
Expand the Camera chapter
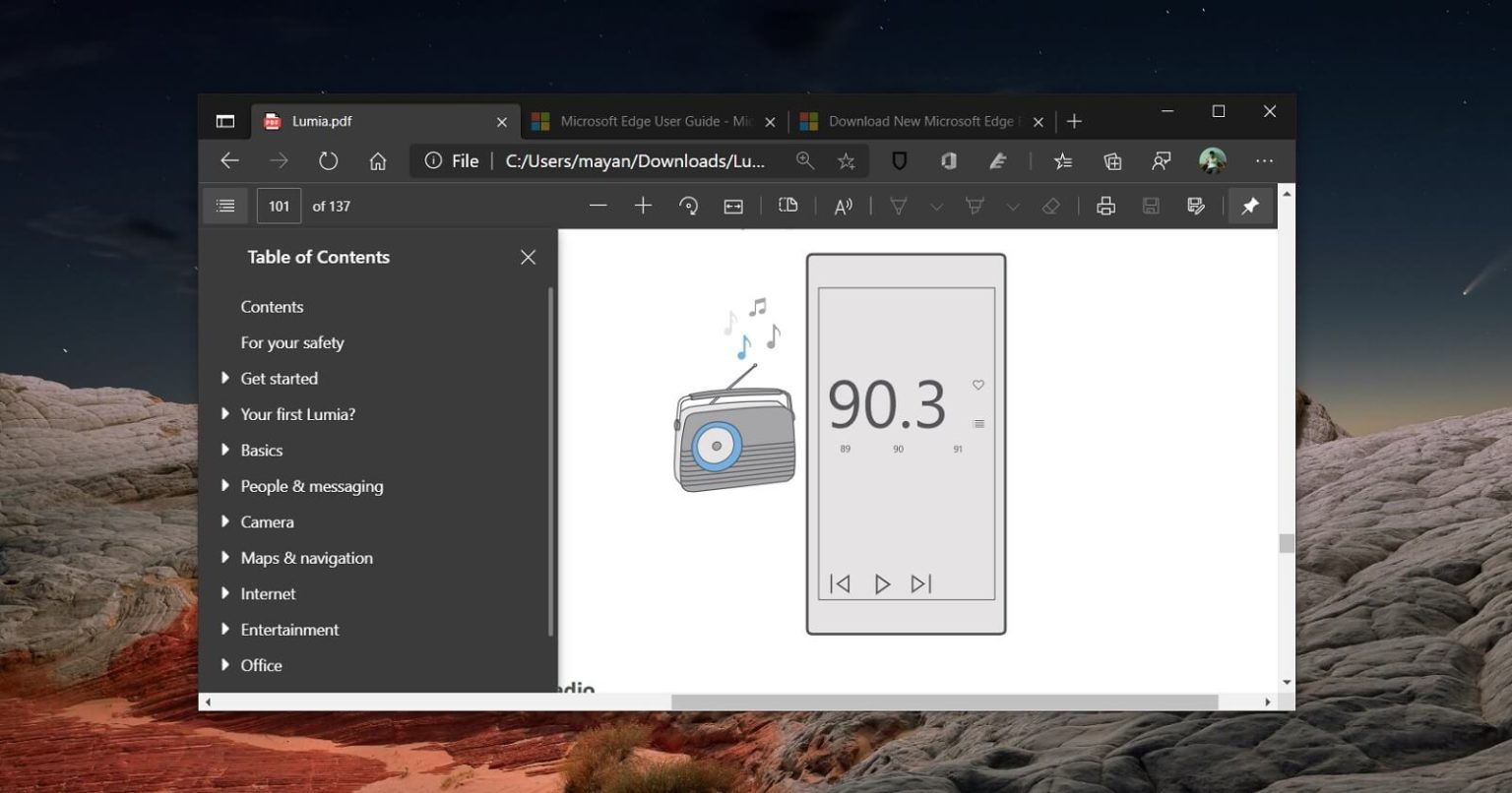[x=226, y=521]
